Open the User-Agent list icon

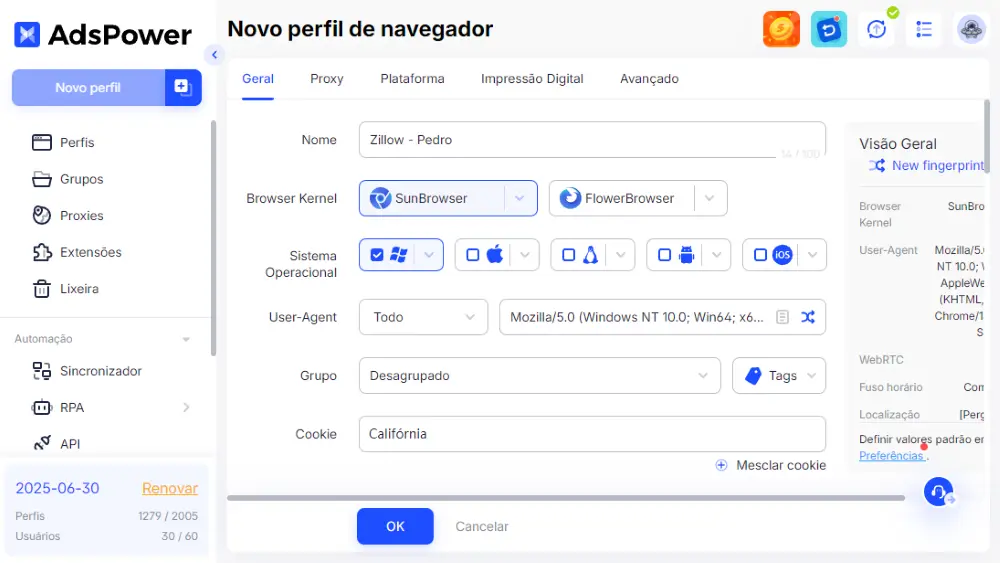pos(783,317)
